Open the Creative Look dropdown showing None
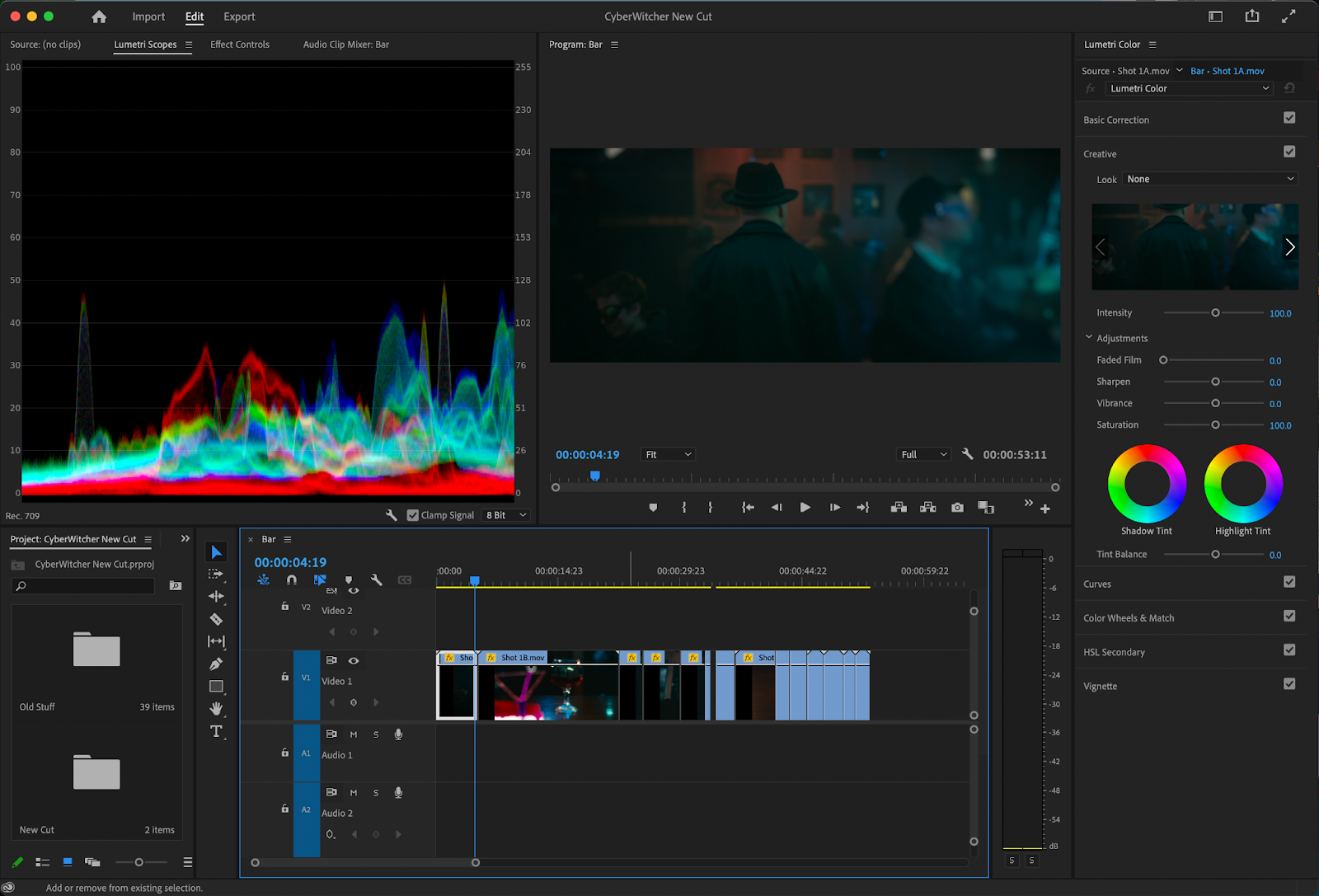 [1209, 179]
